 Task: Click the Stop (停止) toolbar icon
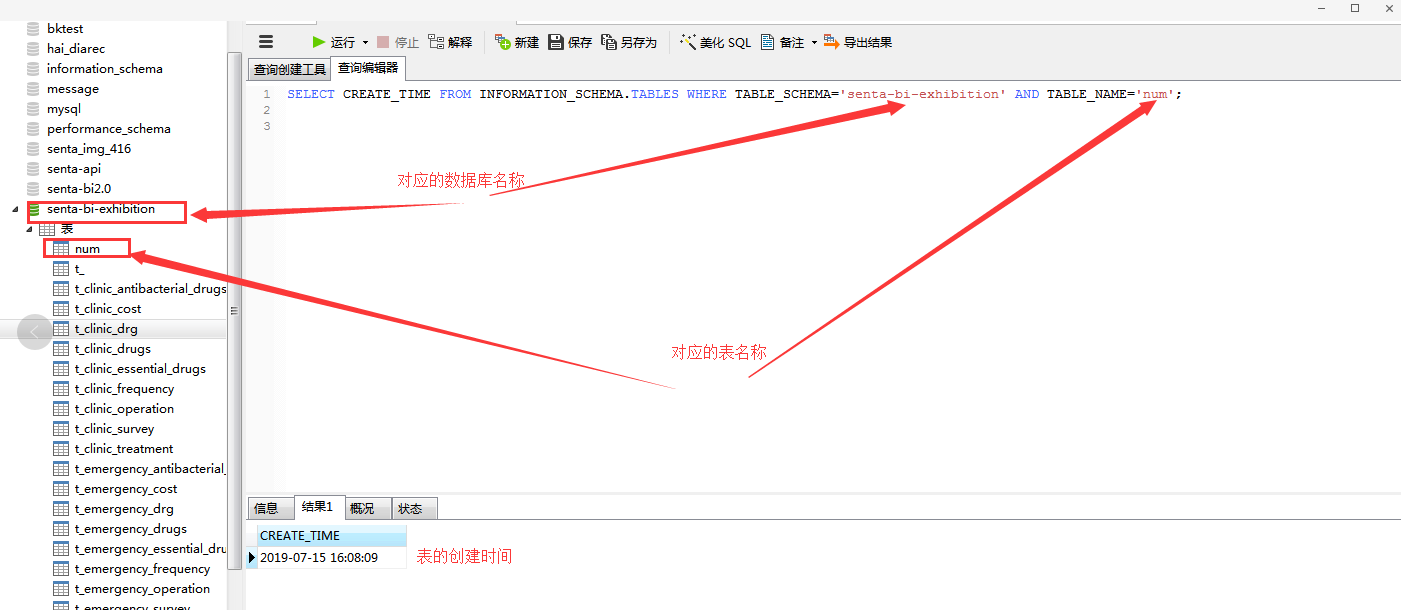click(x=383, y=42)
